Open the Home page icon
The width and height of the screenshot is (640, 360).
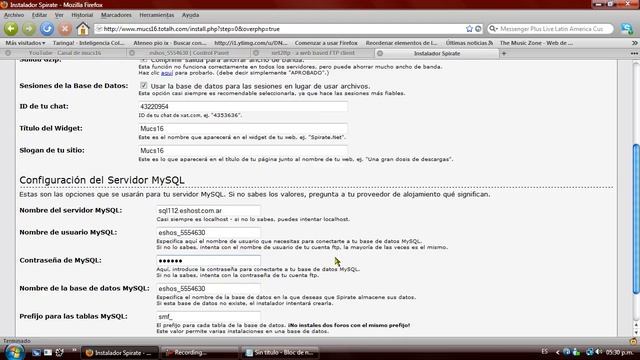click(x=83, y=29)
